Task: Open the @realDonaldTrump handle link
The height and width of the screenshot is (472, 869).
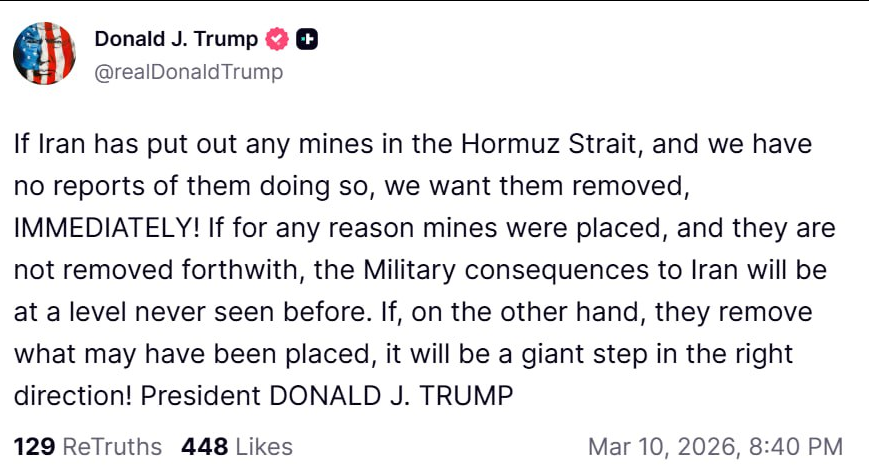Action: pyautogui.click(x=188, y=72)
